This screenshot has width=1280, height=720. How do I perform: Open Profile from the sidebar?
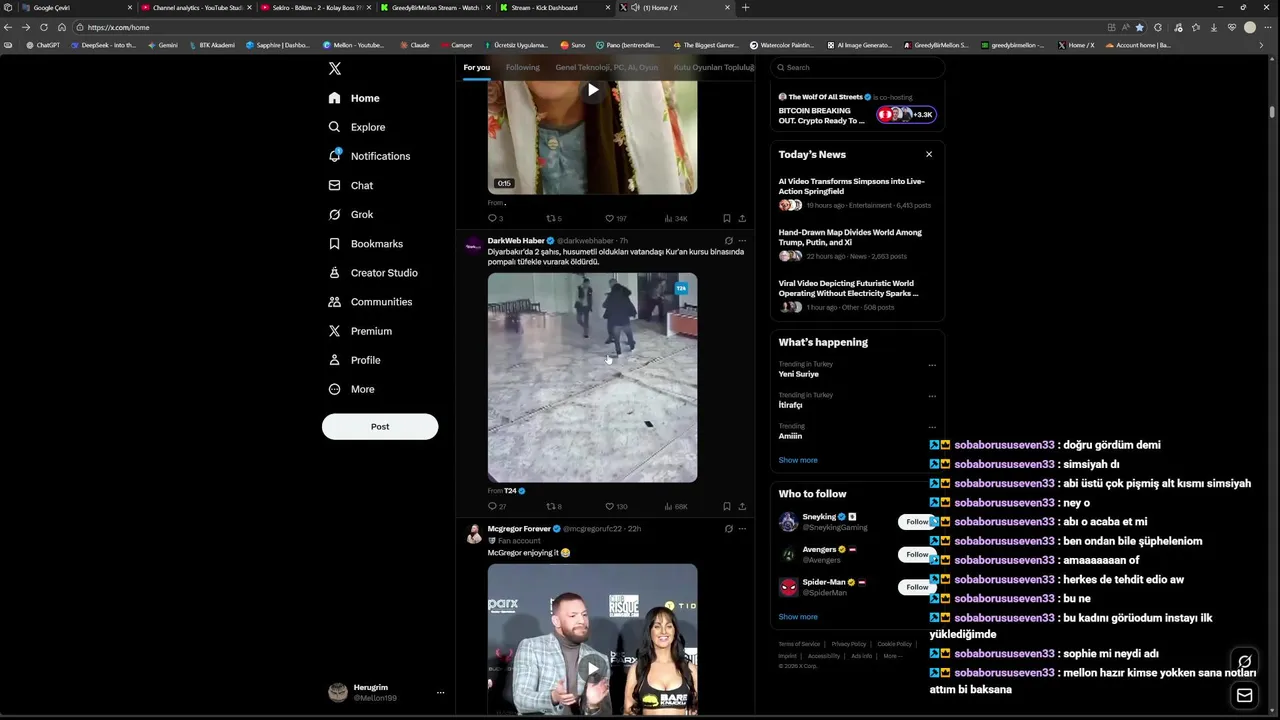354,360
